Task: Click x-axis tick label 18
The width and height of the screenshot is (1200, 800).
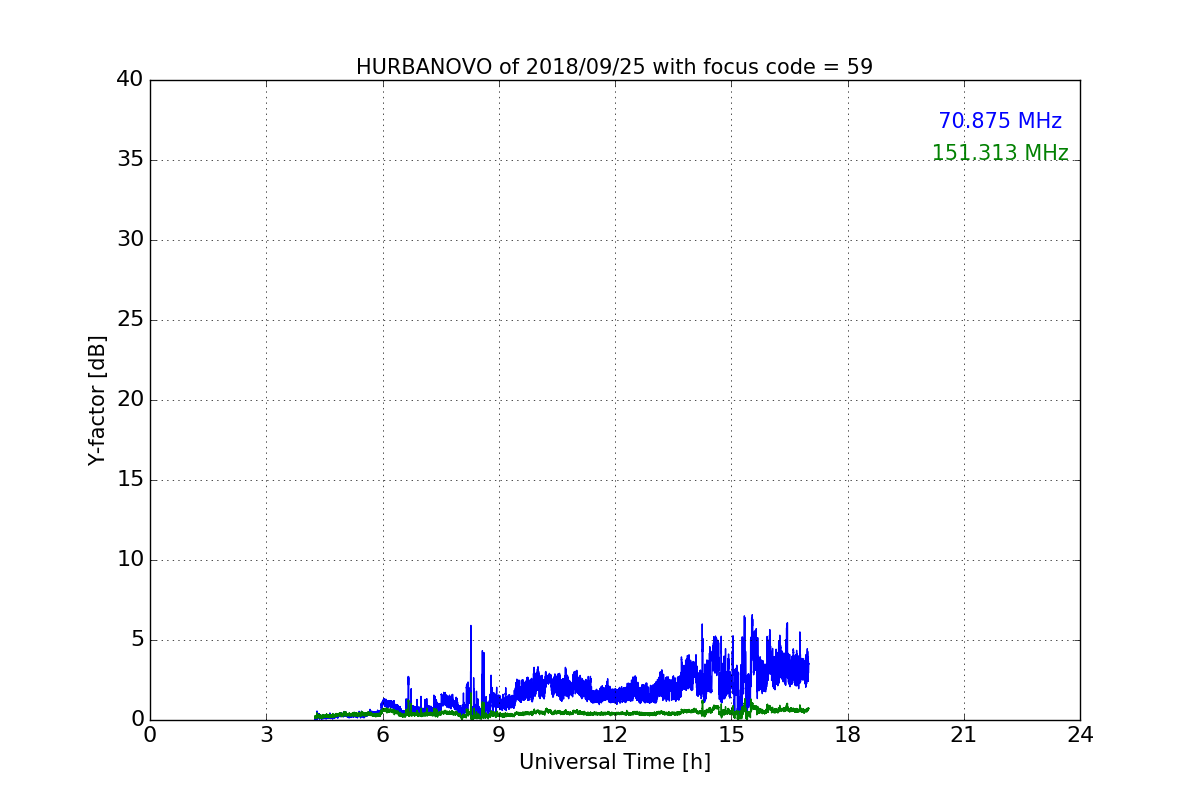Action: (848, 735)
